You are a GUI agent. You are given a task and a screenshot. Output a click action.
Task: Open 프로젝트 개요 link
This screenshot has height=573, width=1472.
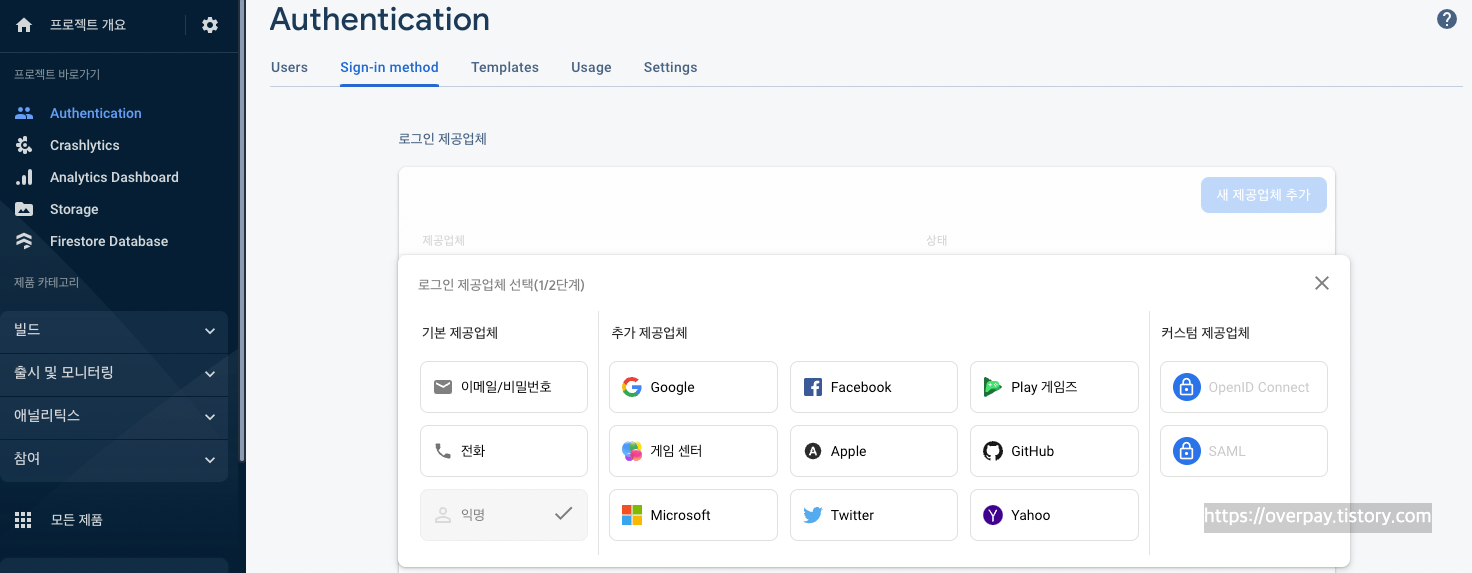click(x=88, y=25)
